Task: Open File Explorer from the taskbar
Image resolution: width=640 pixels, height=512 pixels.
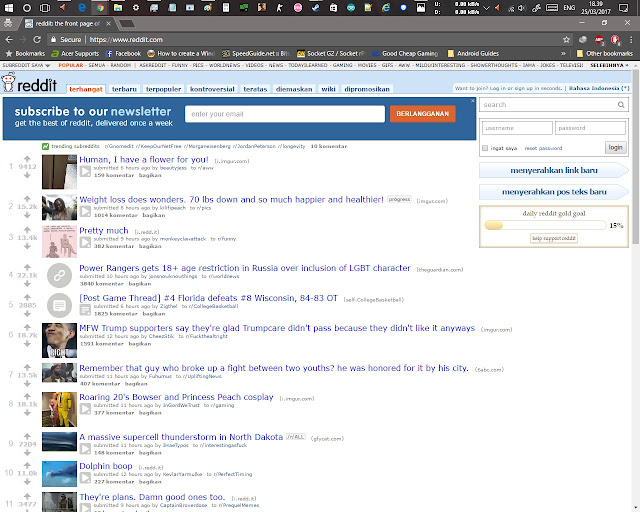Action: click(x=118, y=8)
